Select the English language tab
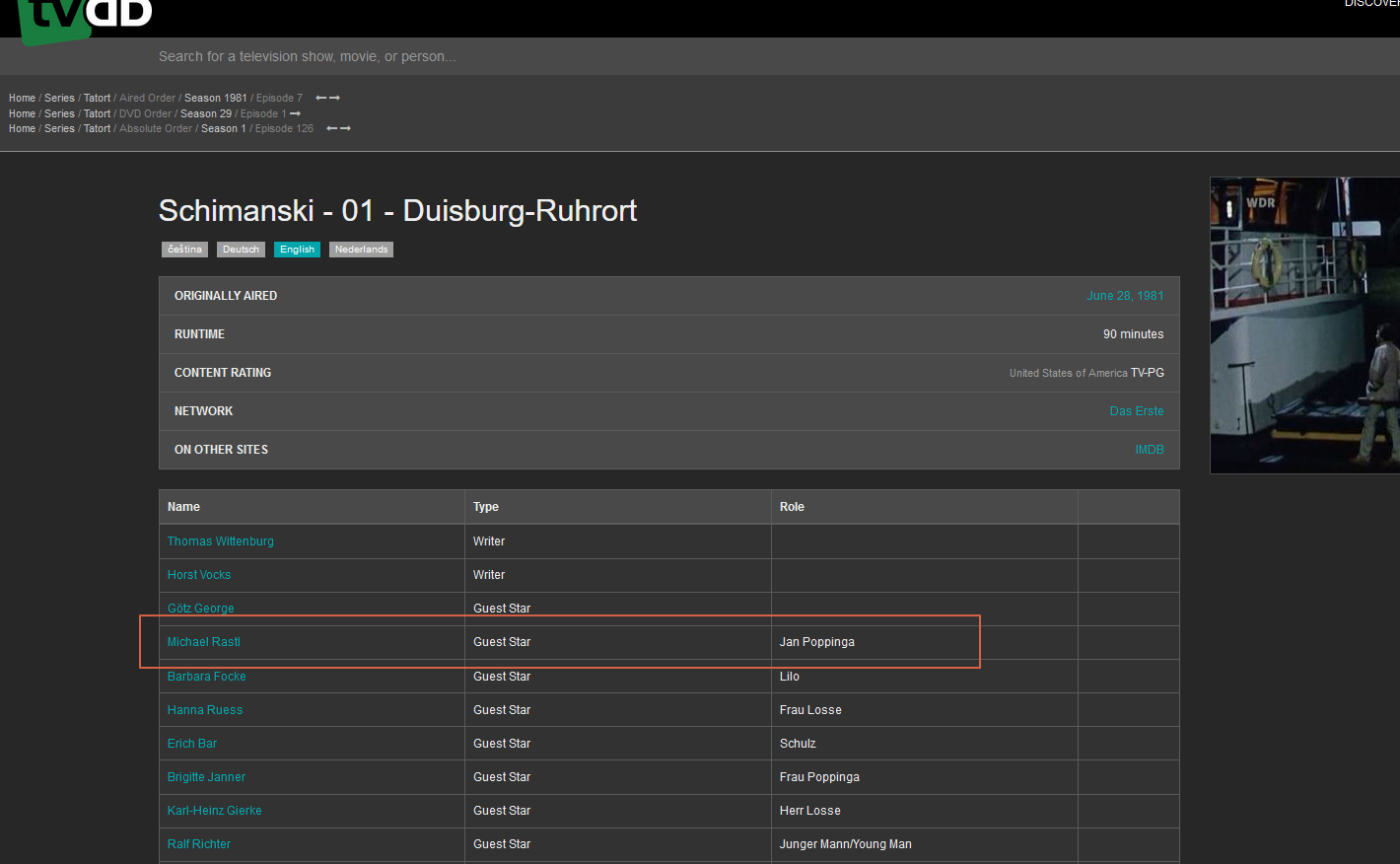 tap(297, 250)
